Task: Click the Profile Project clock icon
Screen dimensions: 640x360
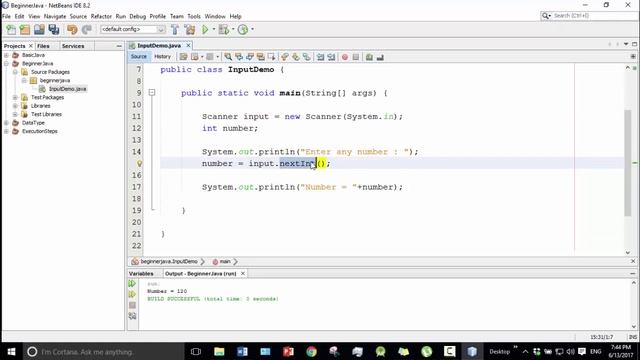Action: click(243, 29)
